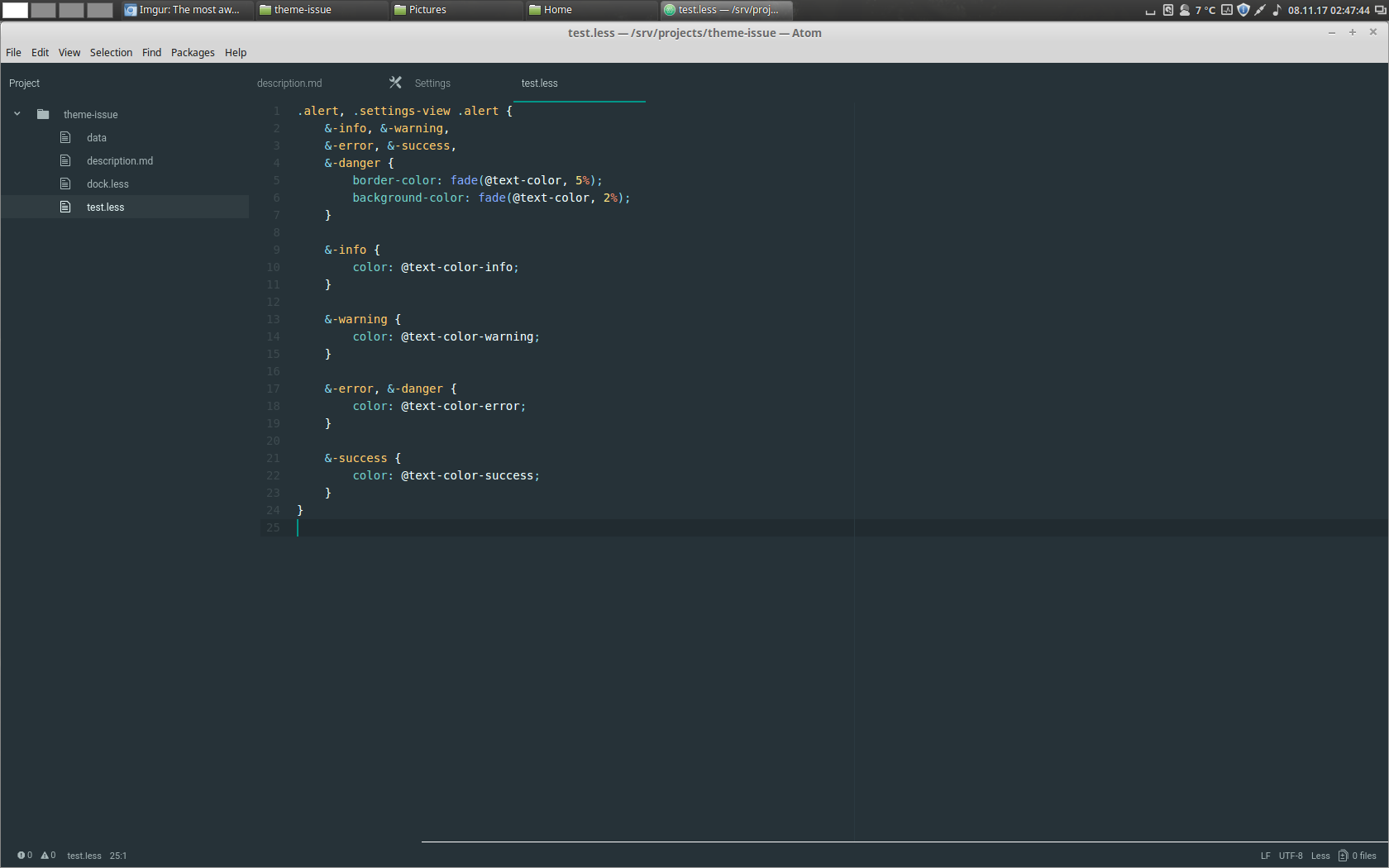1389x868 pixels.
Task: Switch to workspace 1 in the pager
Action: [x=15, y=10]
